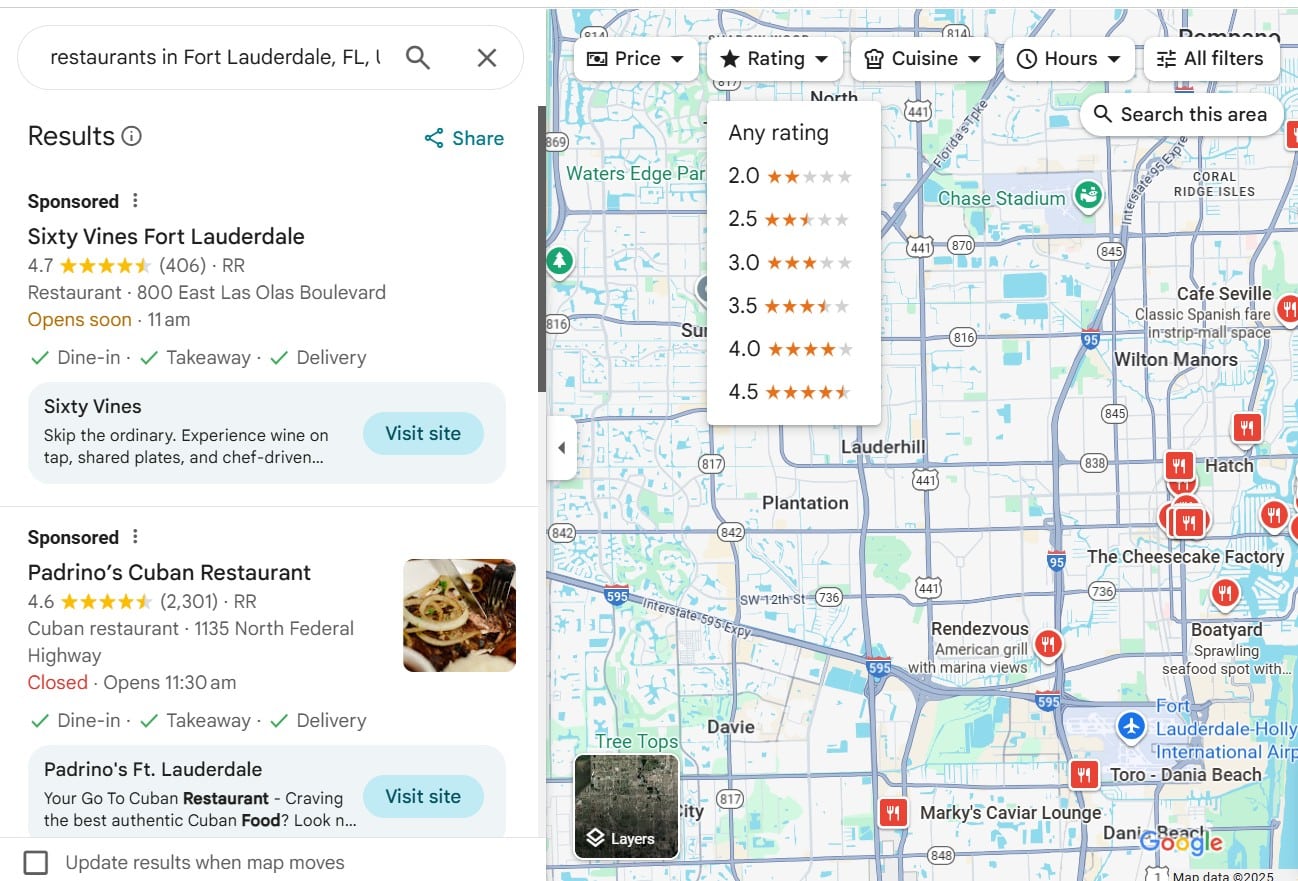Click the Chase Stadium map marker
The image size is (1298, 881).
tap(1088, 195)
